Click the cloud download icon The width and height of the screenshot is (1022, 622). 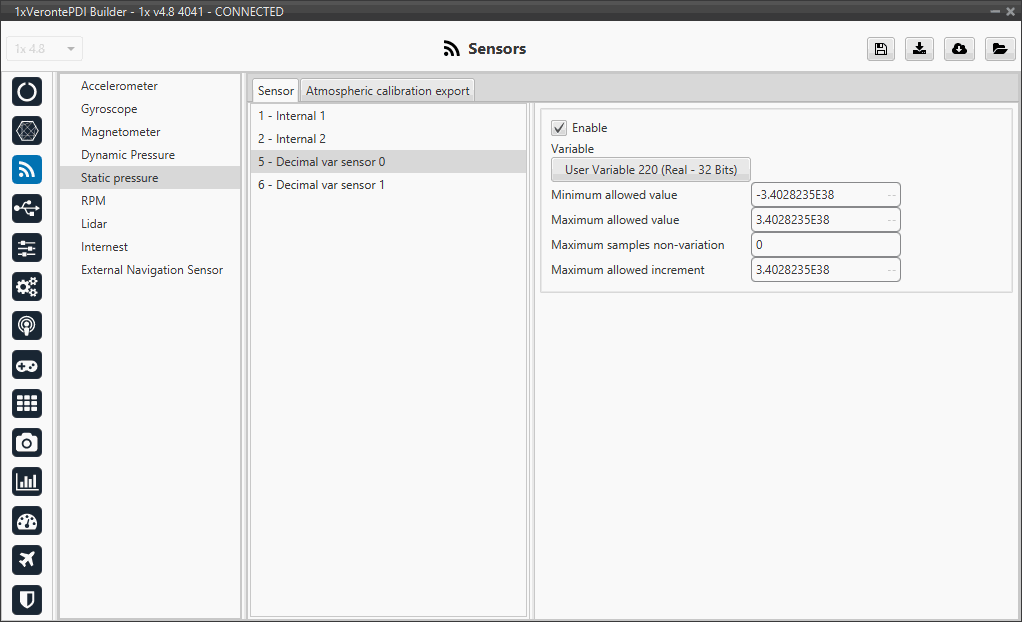point(959,49)
